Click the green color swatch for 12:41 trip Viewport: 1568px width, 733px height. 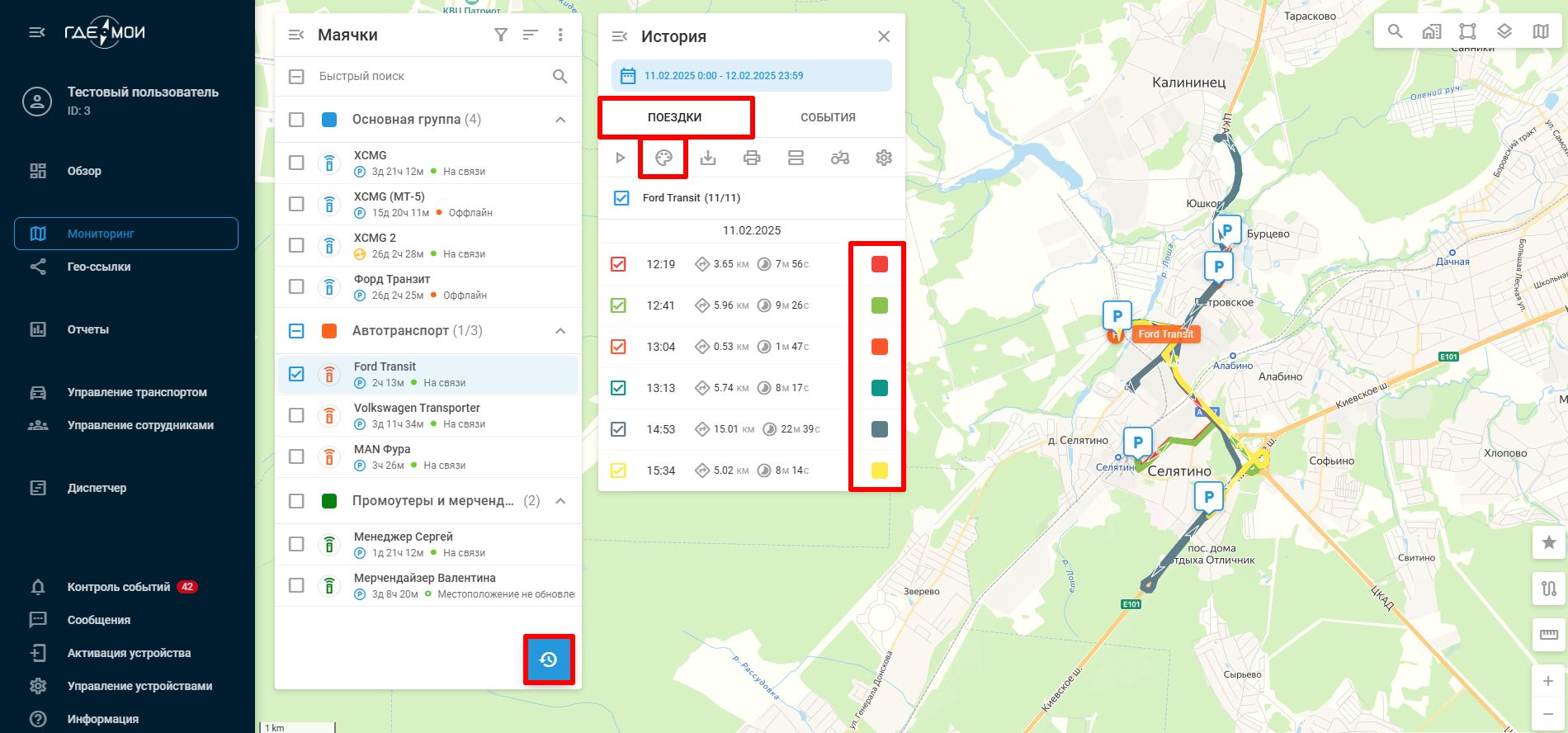(x=880, y=305)
